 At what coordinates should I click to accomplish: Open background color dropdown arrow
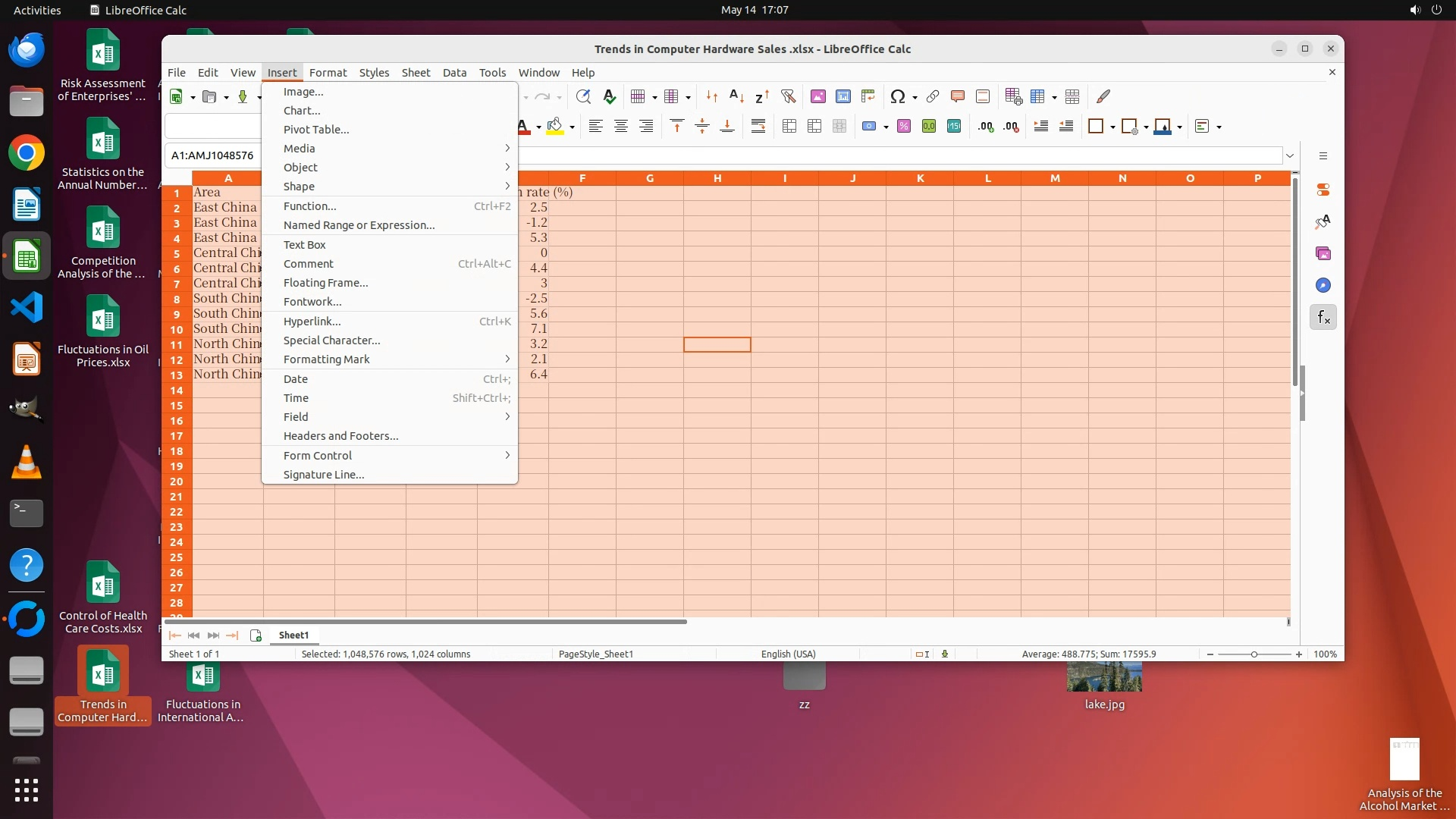pos(572,127)
